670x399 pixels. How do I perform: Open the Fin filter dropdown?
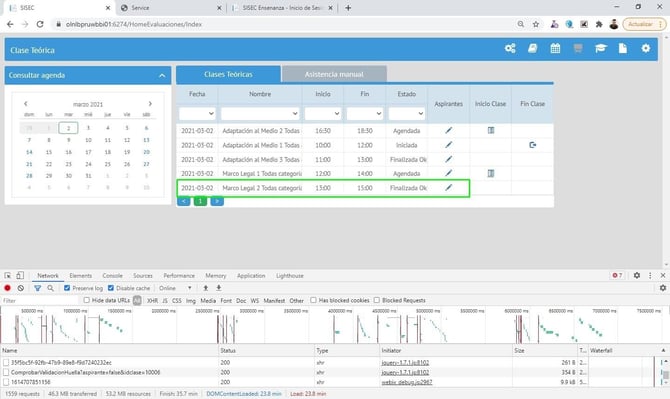[364, 113]
